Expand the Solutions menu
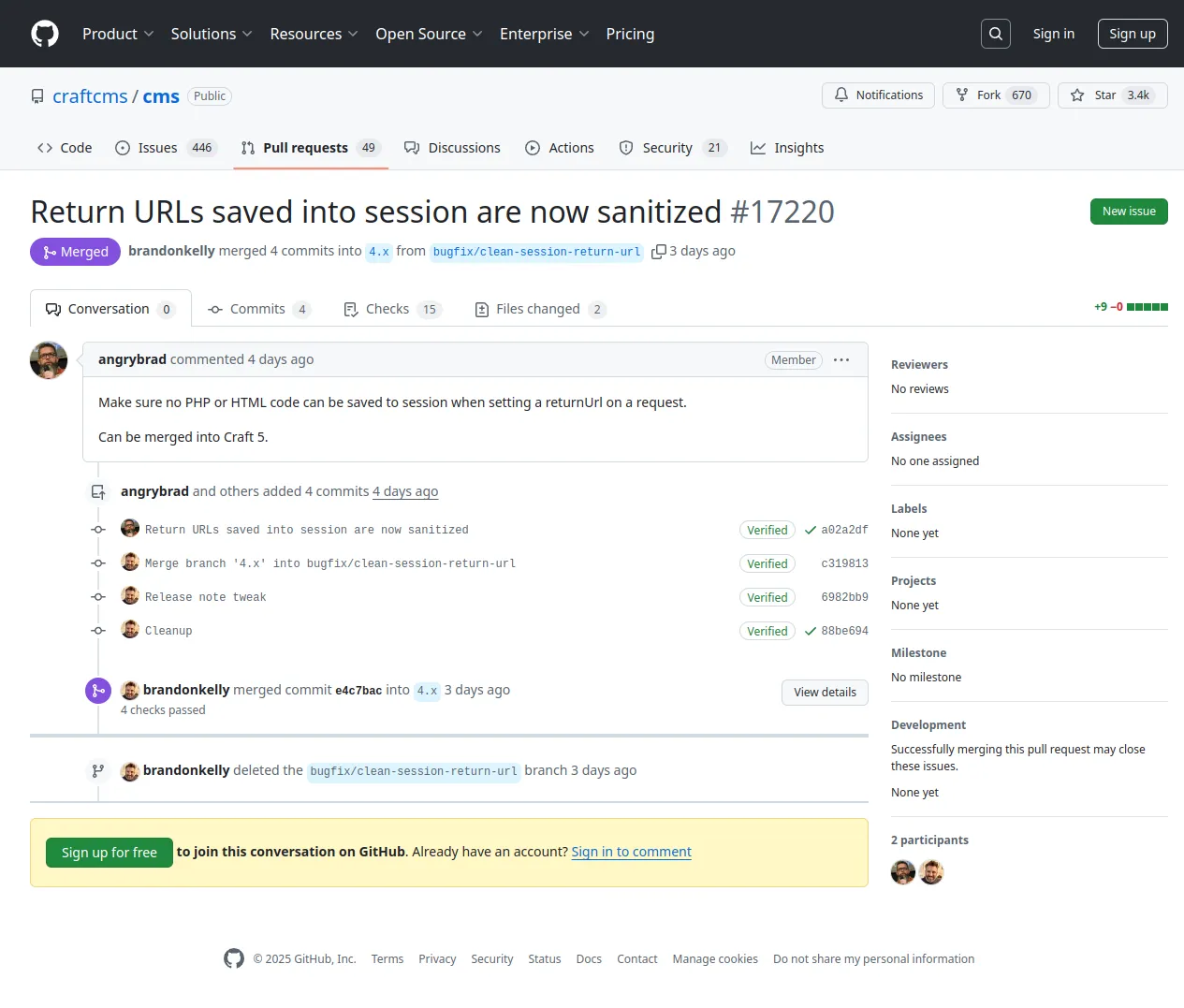 click(x=212, y=34)
